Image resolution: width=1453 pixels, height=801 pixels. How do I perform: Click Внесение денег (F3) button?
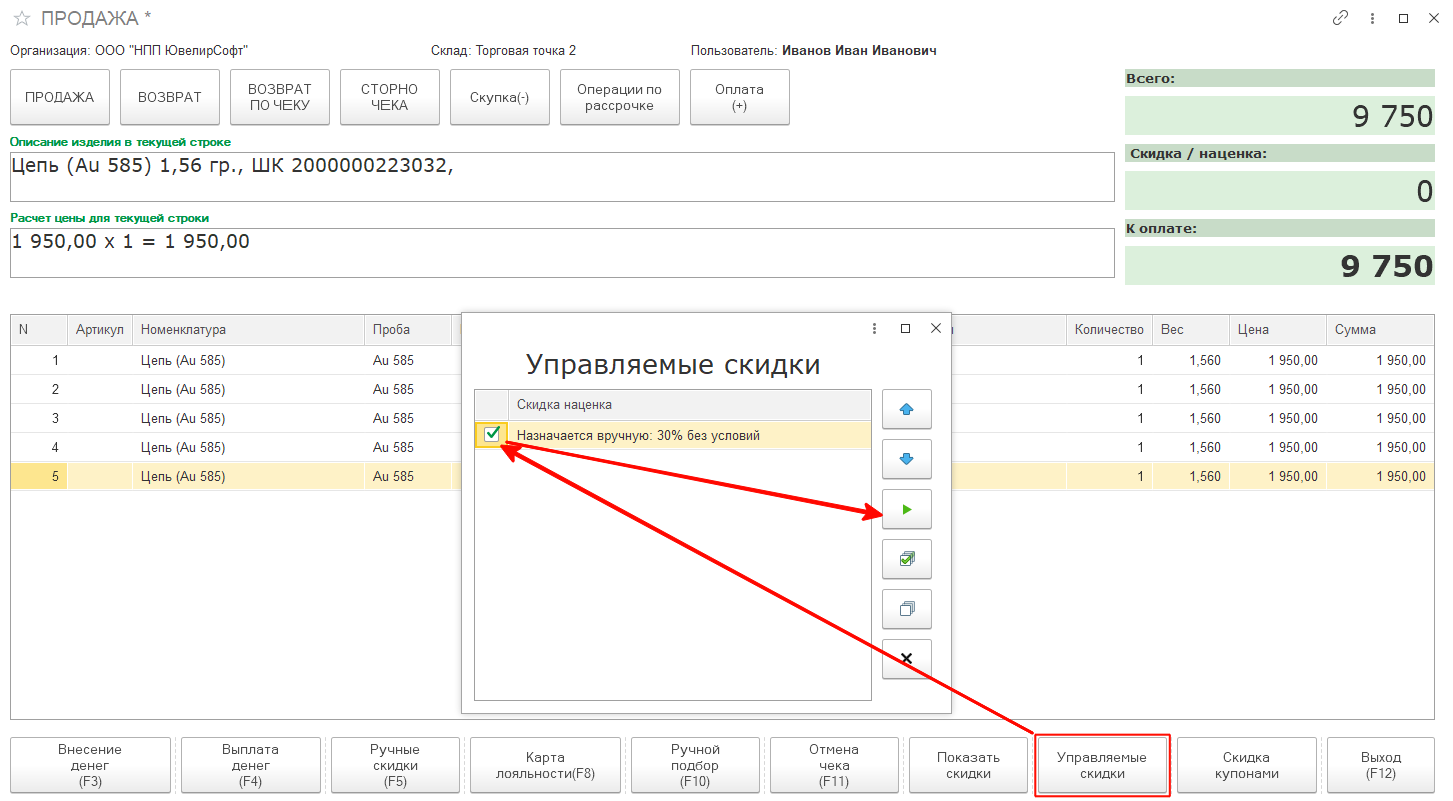90,766
